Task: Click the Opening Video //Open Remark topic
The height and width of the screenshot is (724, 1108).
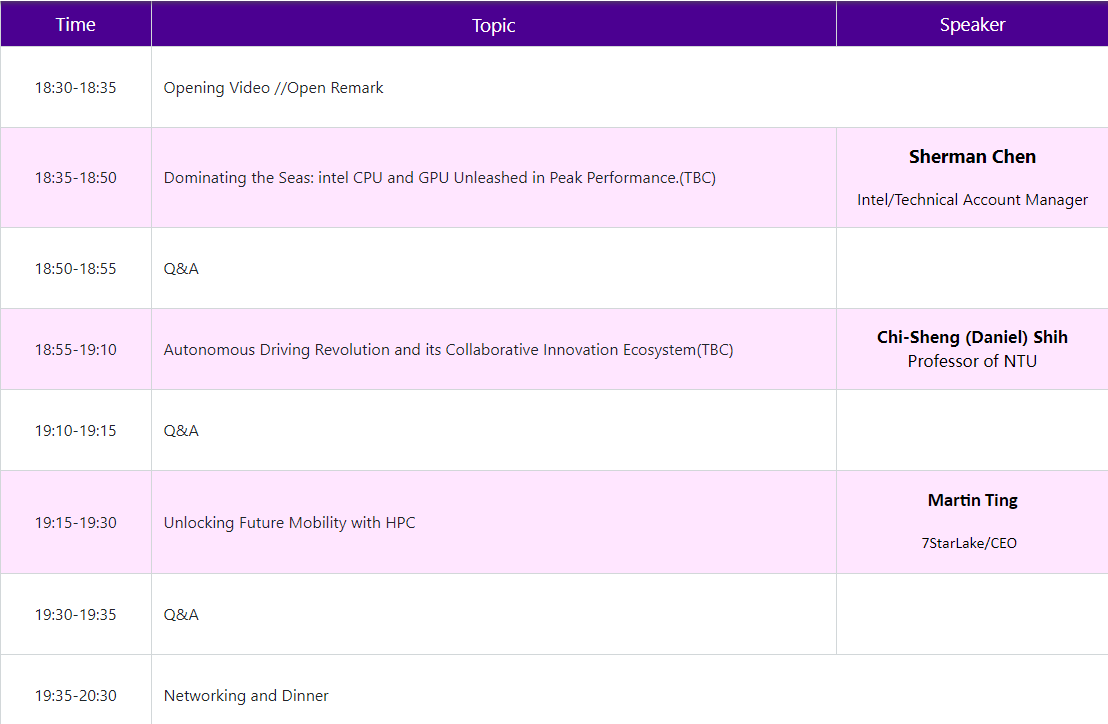Action: tap(273, 88)
